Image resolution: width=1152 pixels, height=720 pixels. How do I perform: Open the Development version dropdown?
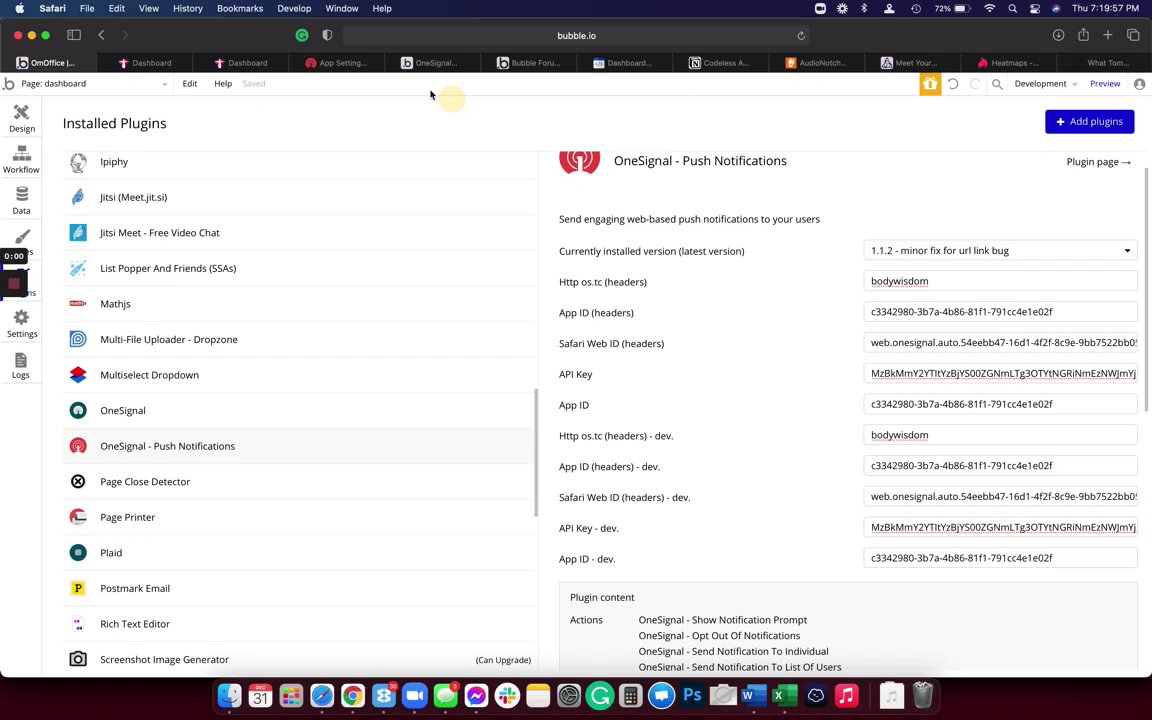point(1045,84)
